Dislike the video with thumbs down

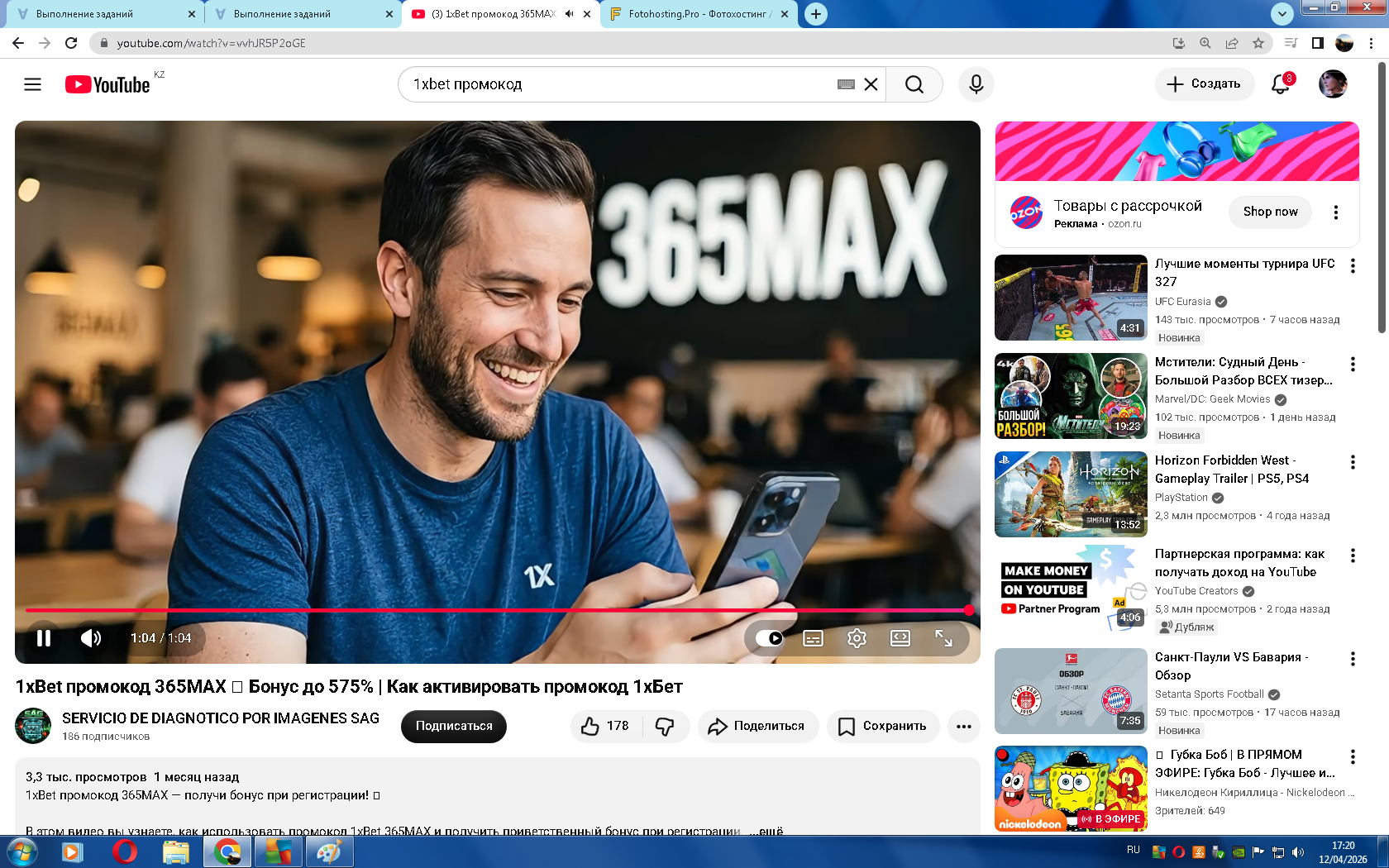coord(665,726)
